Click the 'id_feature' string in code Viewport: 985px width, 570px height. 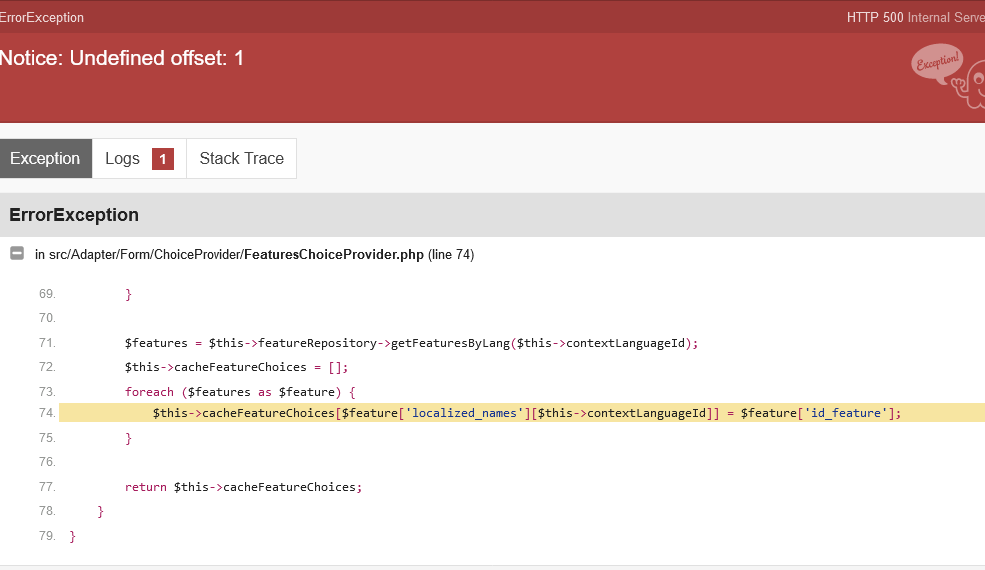pos(846,413)
